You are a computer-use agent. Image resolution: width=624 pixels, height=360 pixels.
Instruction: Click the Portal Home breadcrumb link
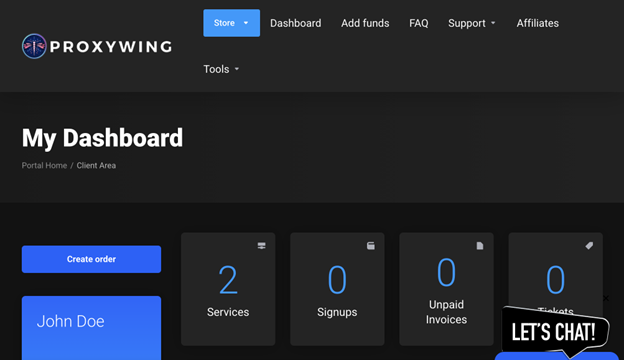(x=44, y=165)
